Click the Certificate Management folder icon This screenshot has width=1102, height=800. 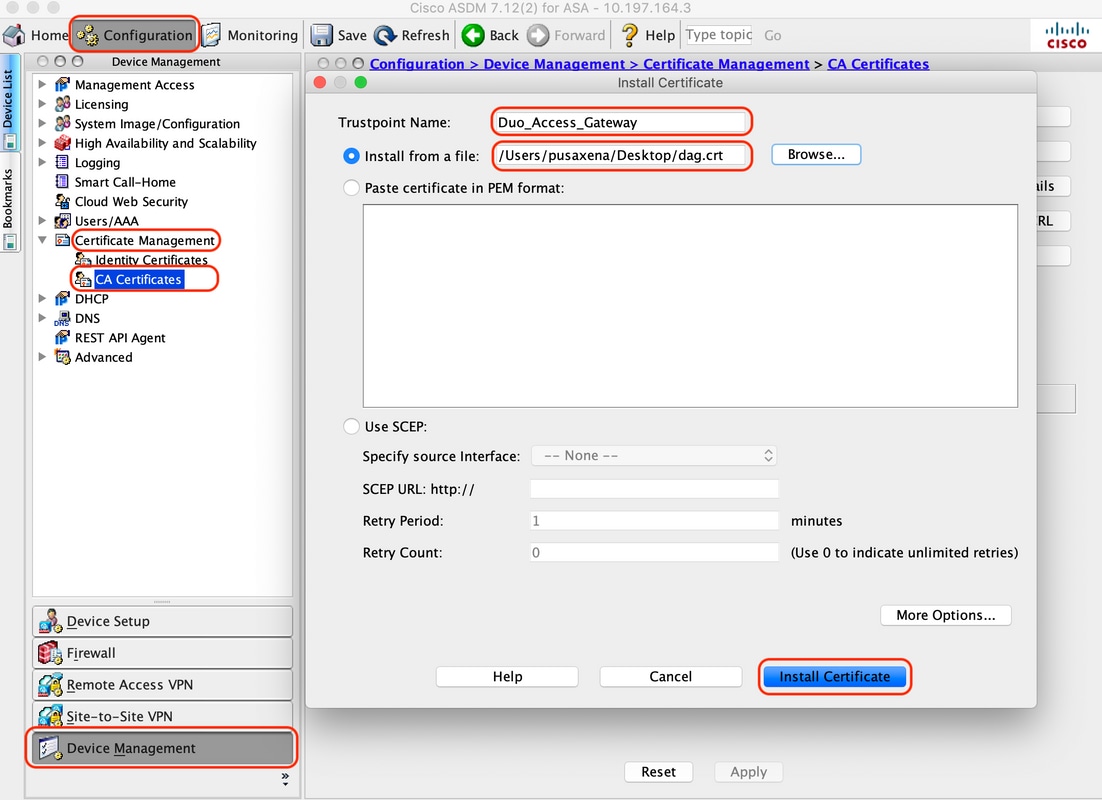pos(63,240)
